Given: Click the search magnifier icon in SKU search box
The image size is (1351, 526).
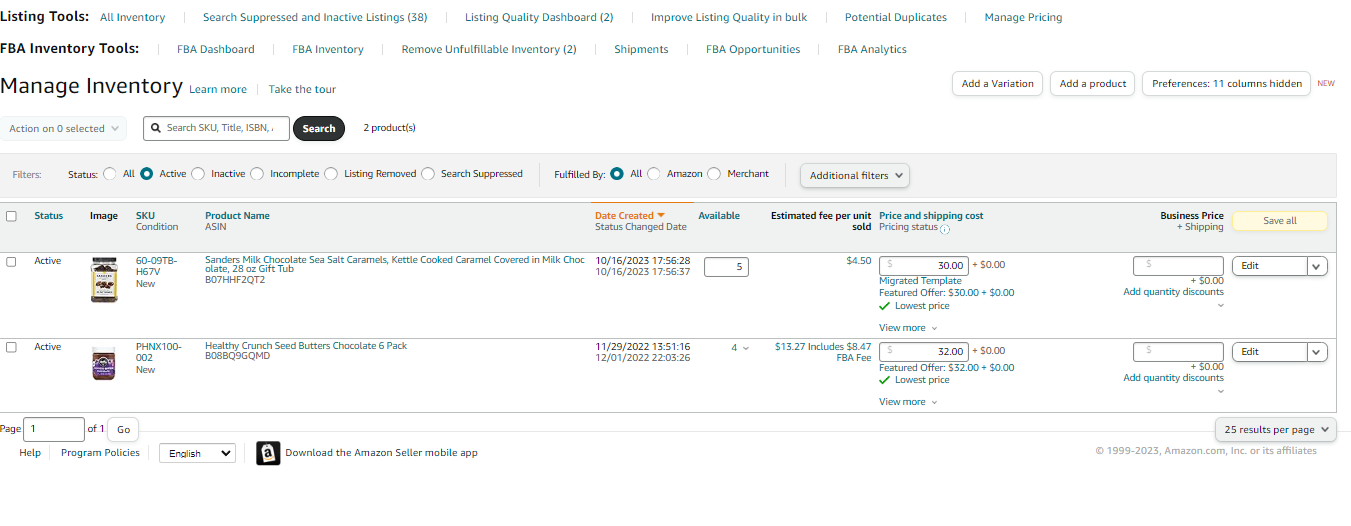Looking at the screenshot, I should point(155,128).
